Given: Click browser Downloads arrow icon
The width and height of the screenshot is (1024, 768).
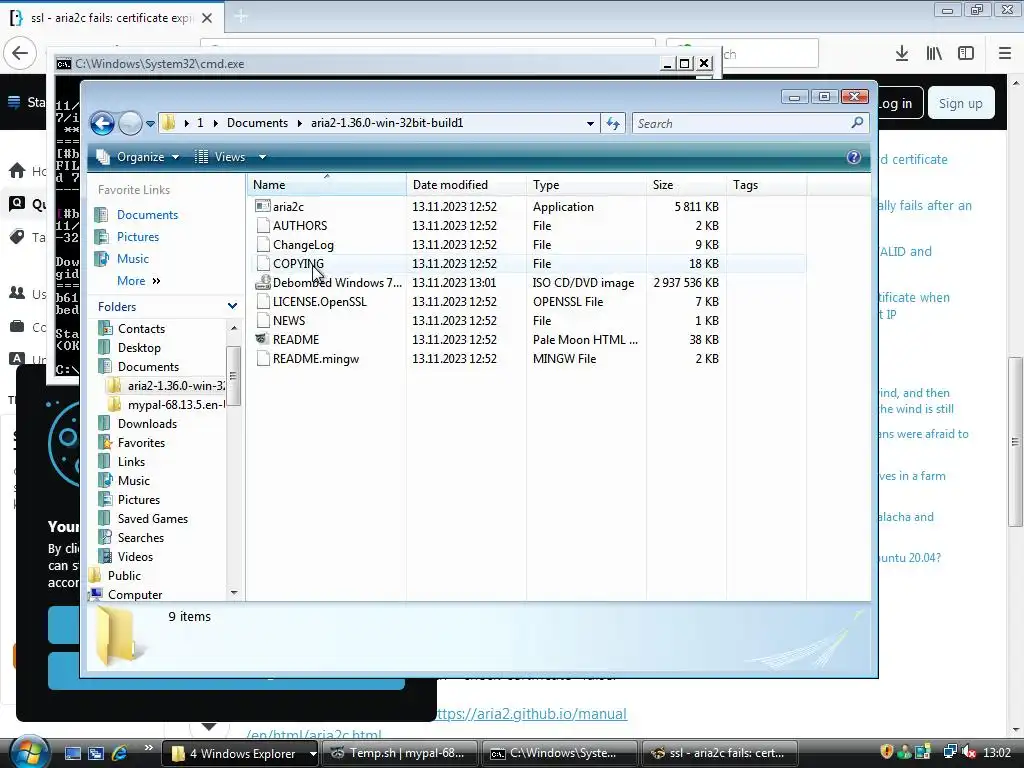Looking at the screenshot, I should [x=902, y=53].
